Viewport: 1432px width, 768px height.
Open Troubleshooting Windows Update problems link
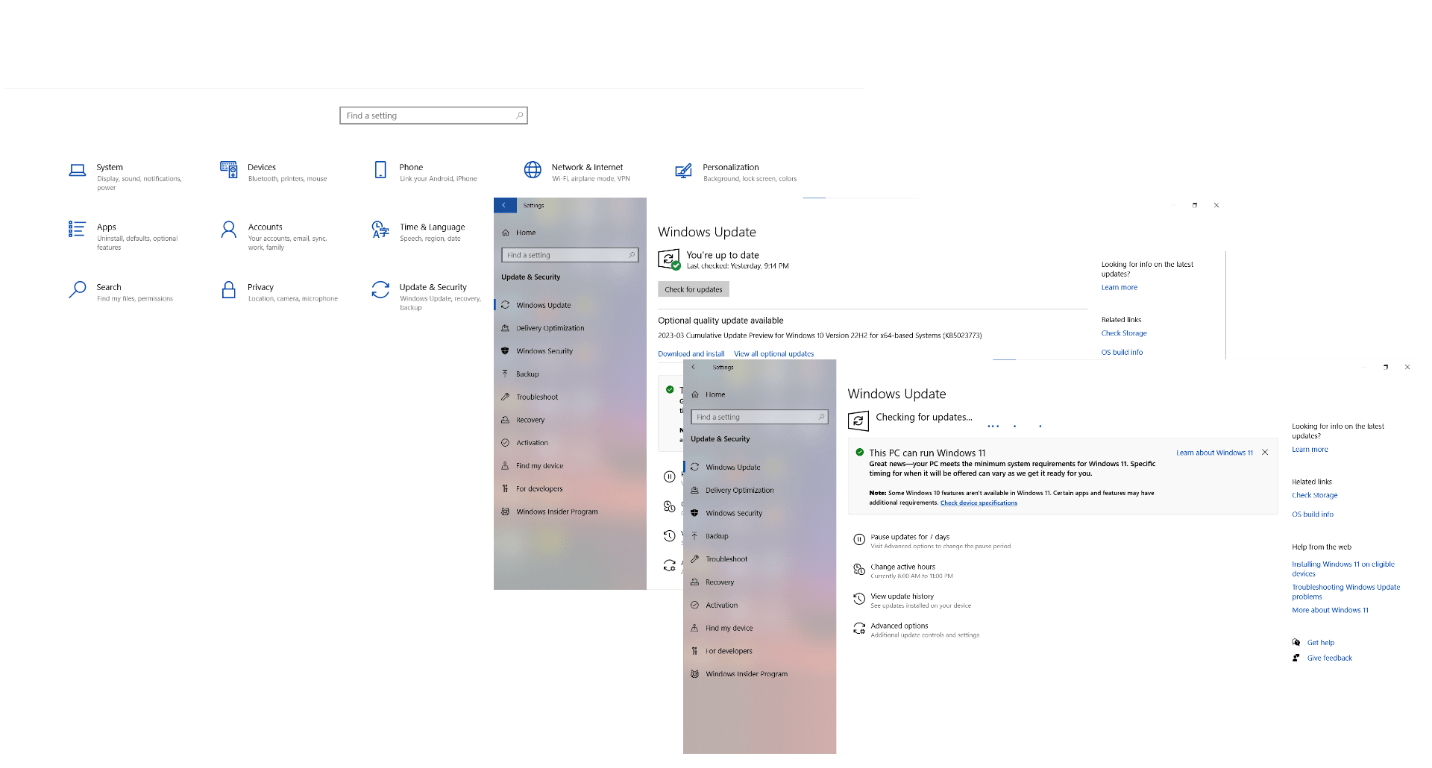pos(1346,592)
